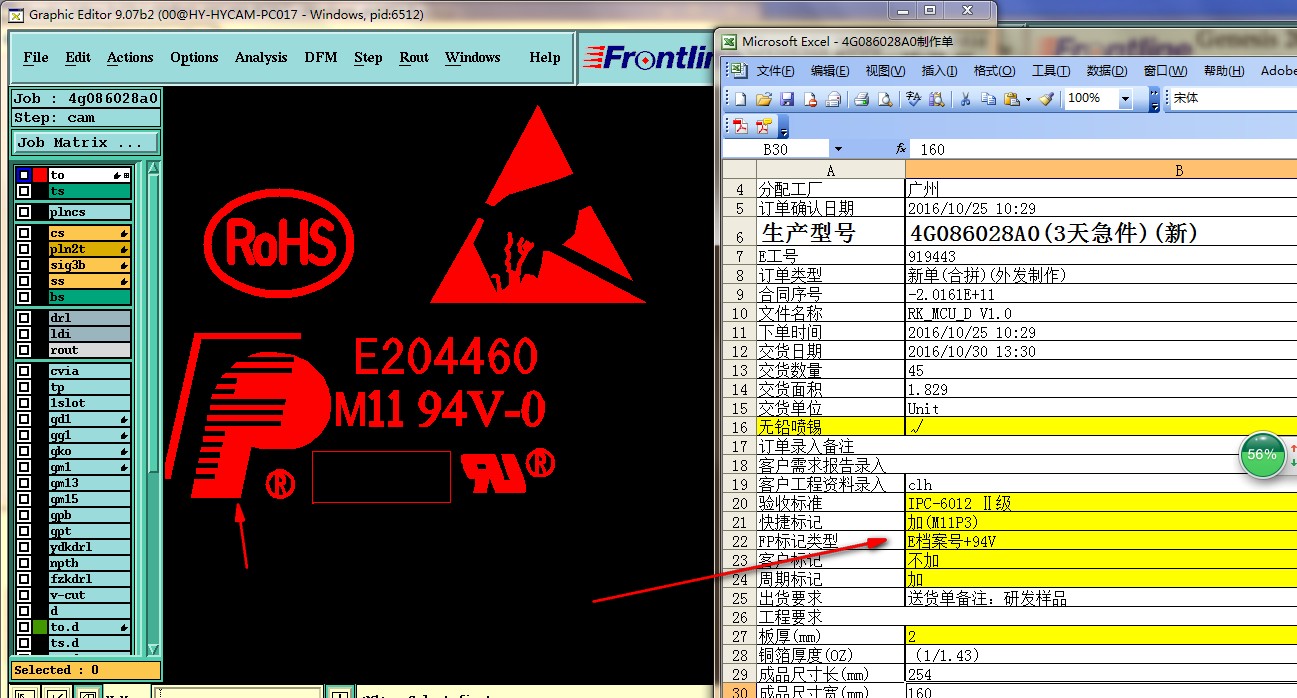This screenshot has height=698, width=1297.
Task: Toggle display checkbox for layer drl
Action: pos(24,318)
